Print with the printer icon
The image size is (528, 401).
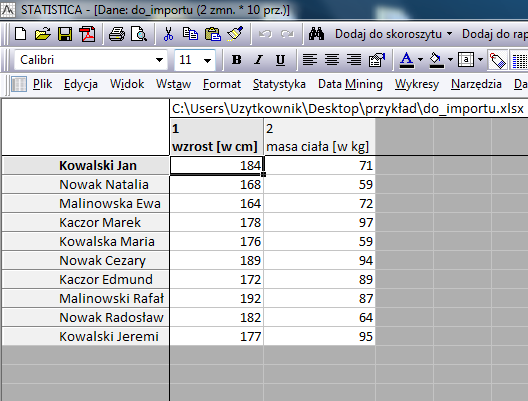point(117,34)
